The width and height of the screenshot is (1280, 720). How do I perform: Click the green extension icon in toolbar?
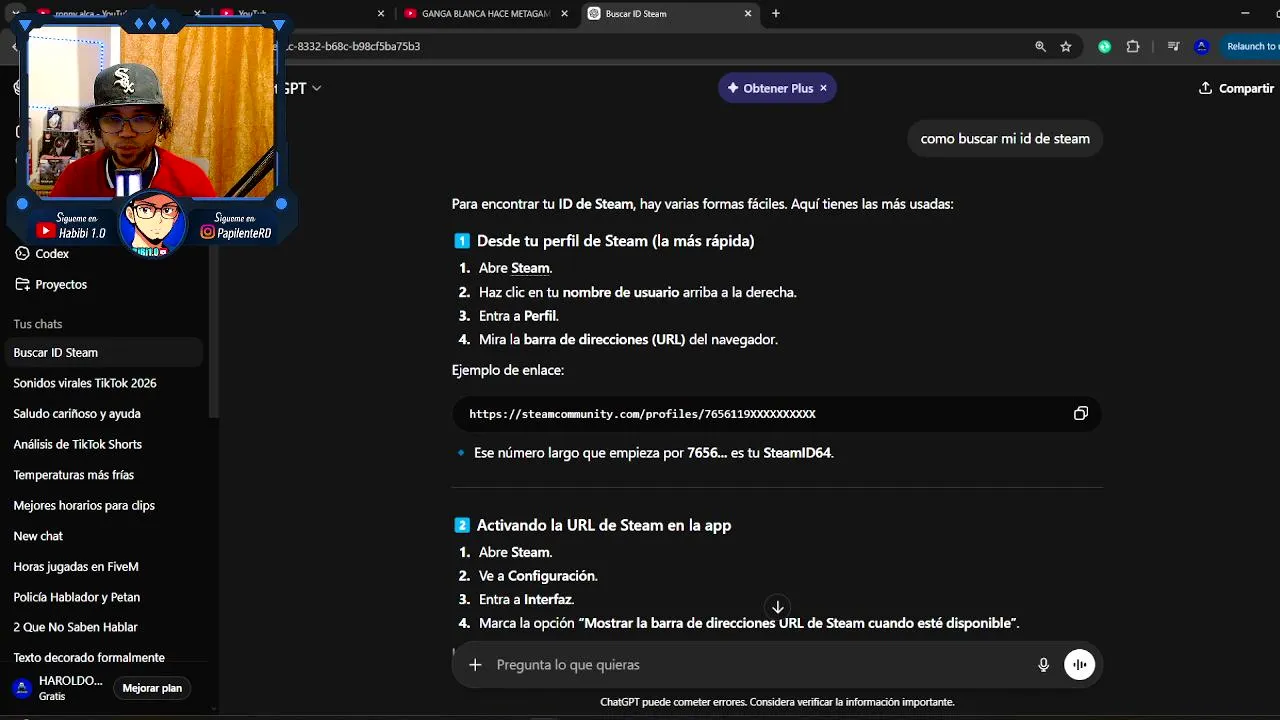[x=1104, y=46]
